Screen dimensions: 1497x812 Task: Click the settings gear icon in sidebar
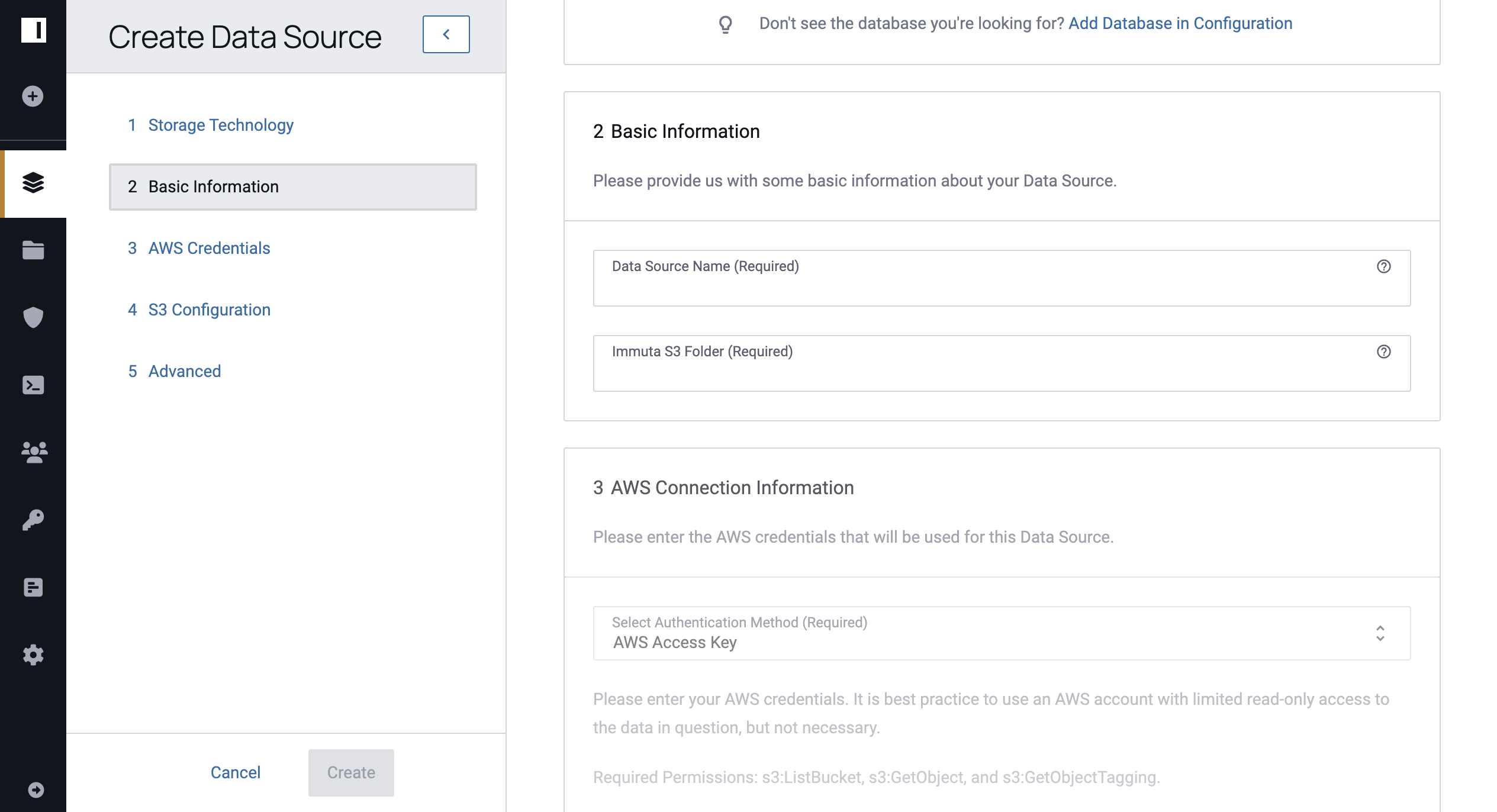(x=33, y=655)
